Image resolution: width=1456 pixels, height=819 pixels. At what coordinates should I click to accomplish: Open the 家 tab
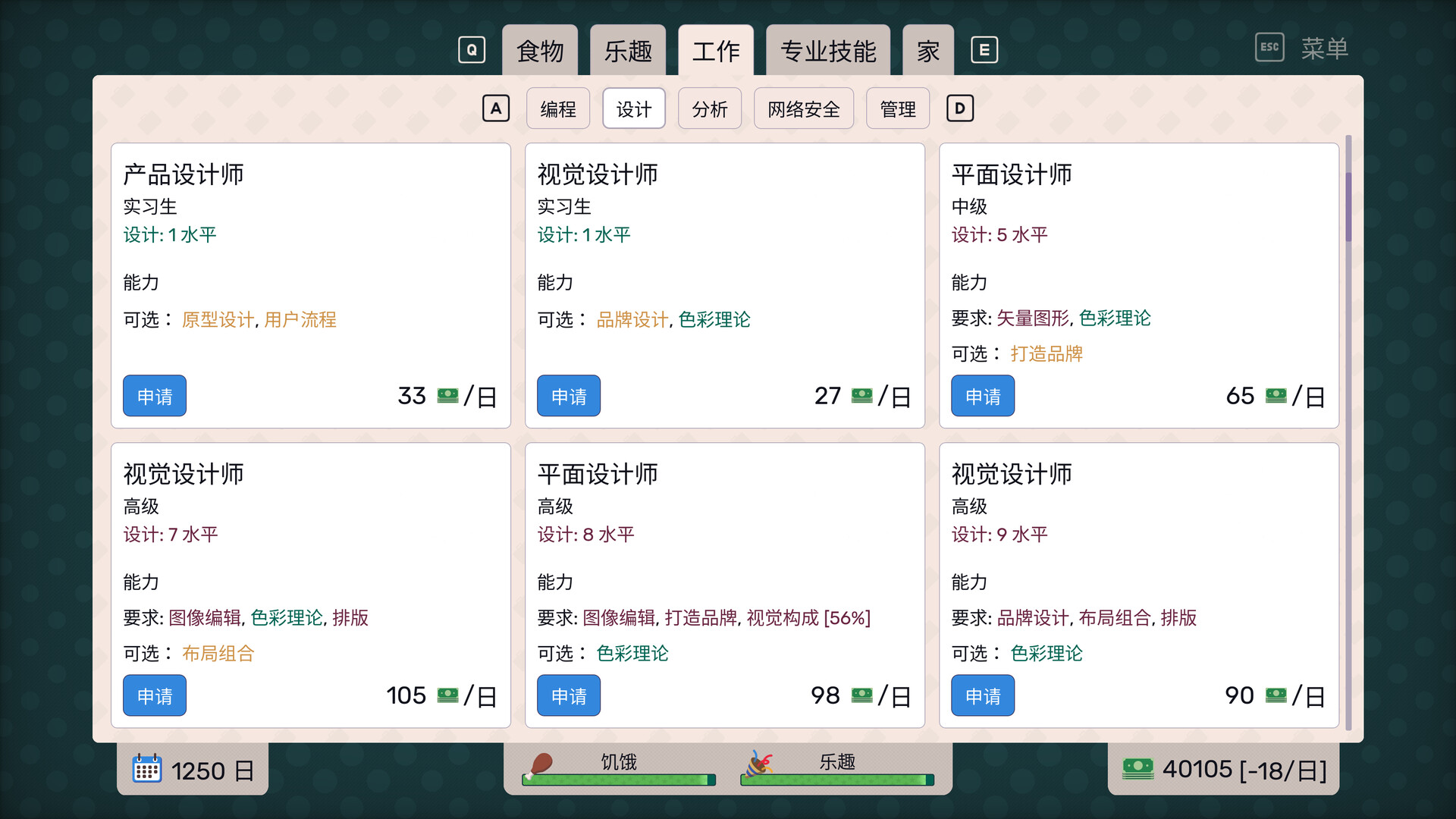point(928,52)
